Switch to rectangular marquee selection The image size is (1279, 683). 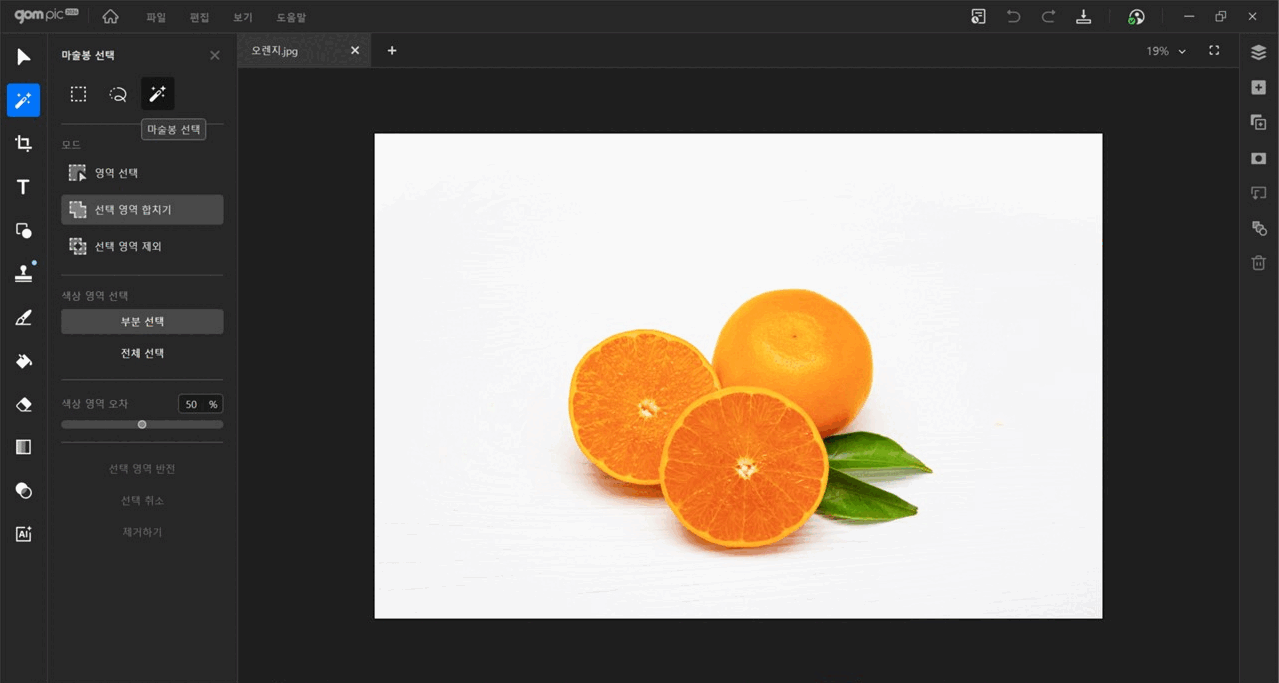coord(78,94)
